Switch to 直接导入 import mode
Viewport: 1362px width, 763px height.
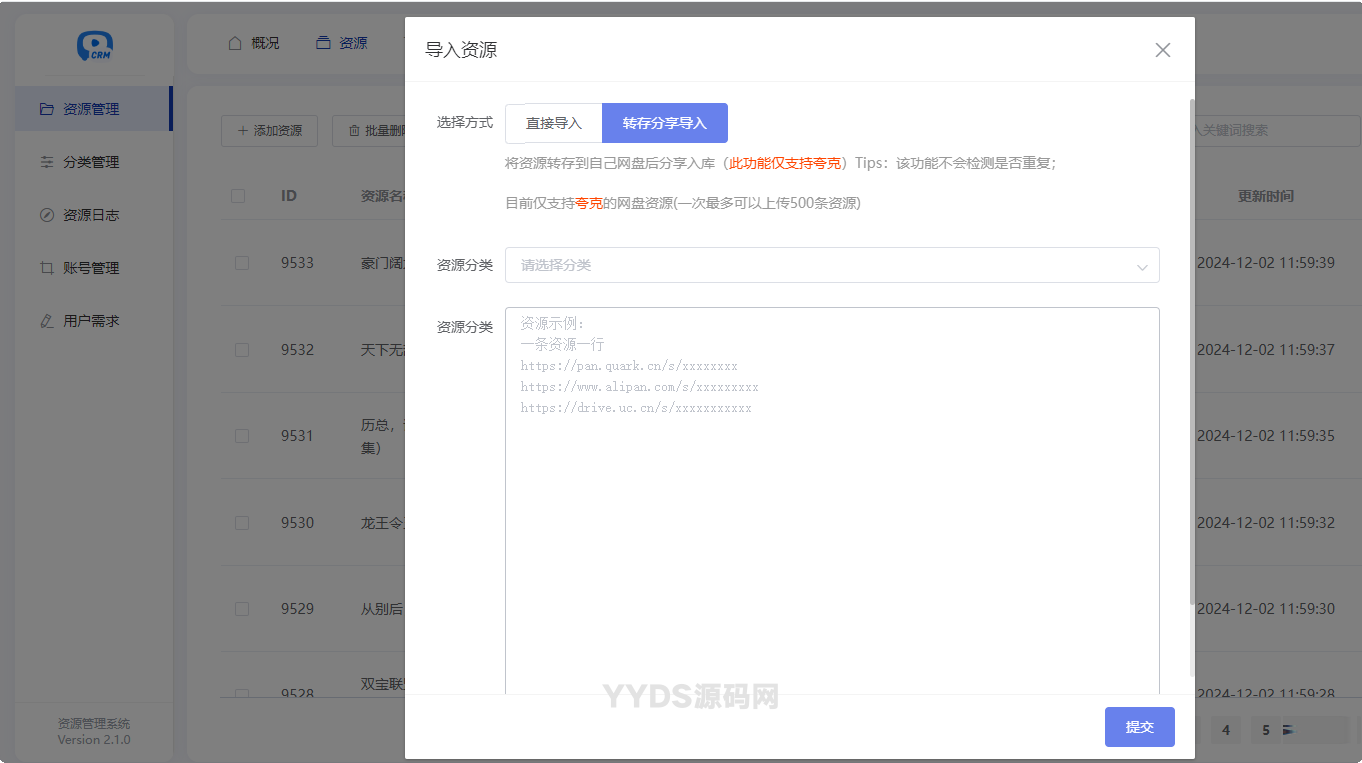553,123
